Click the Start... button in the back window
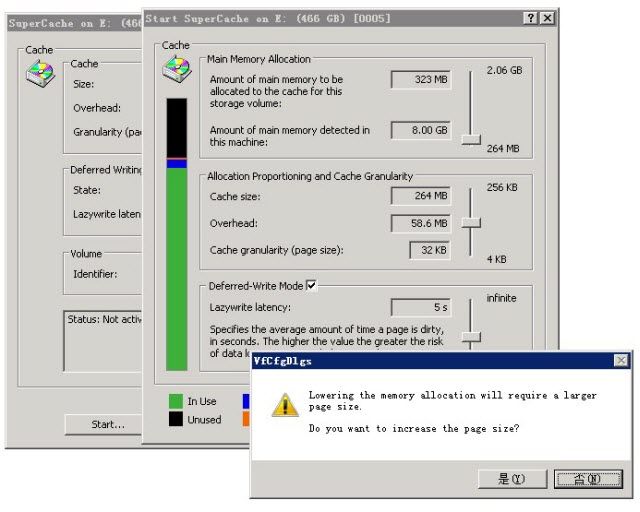The height and width of the screenshot is (512, 640). tap(104, 425)
